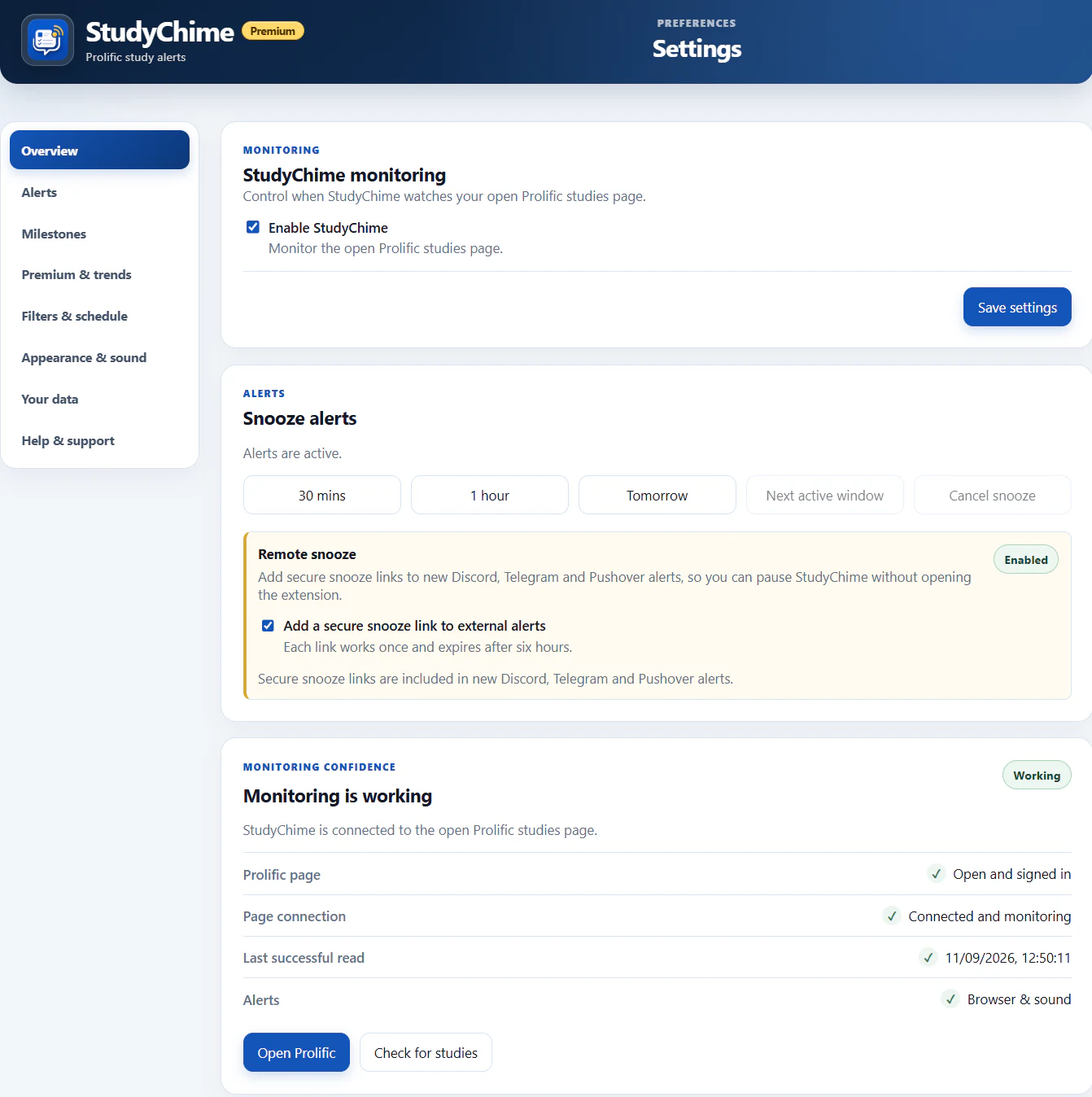This screenshot has height=1097, width=1092.
Task: Click the Cancel snooze button
Action: tap(993, 495)
